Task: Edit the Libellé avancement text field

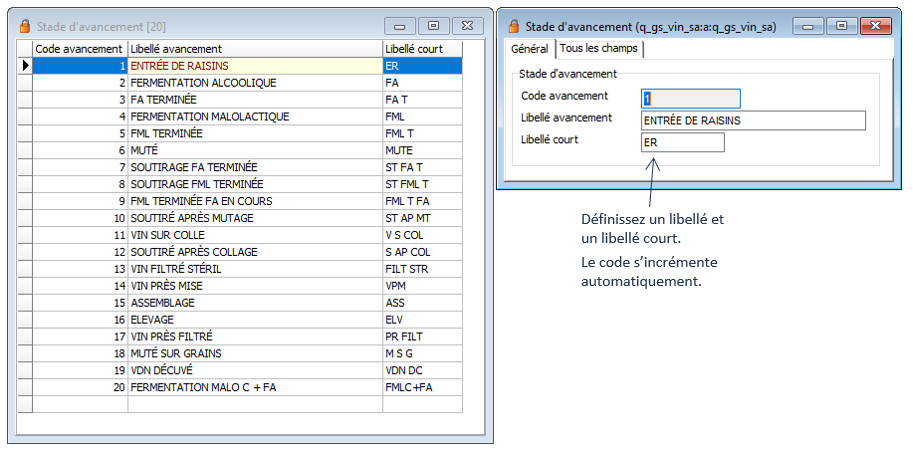Action: [x=752, y=120]
